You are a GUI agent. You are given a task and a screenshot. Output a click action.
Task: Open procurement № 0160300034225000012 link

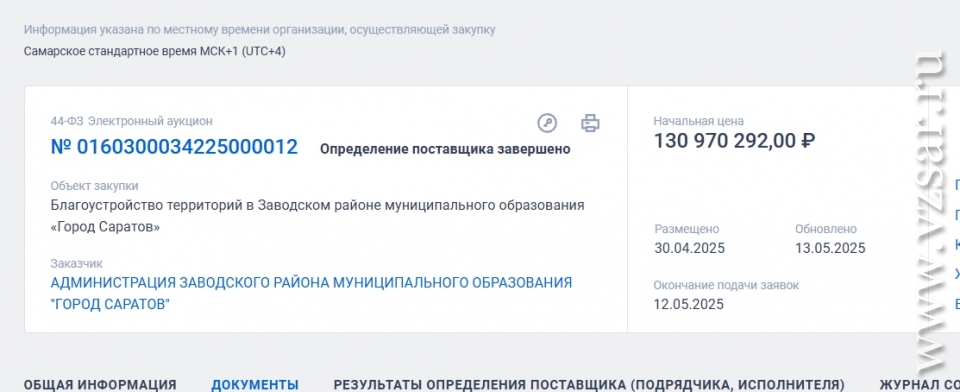(174, 148)
